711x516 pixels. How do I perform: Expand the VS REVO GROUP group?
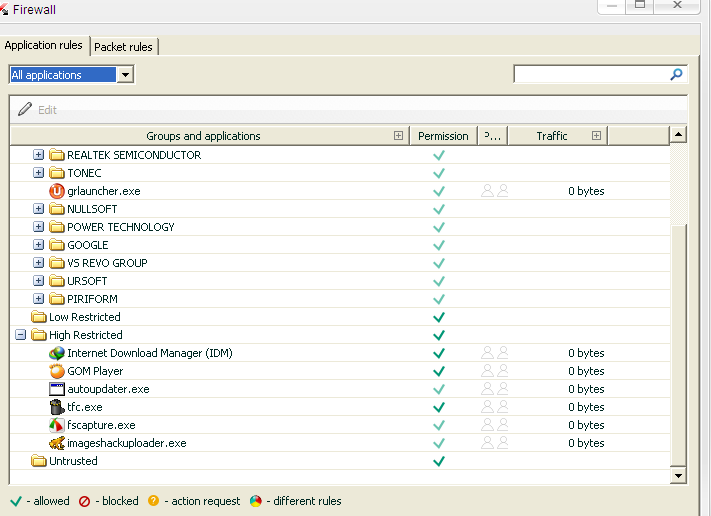click(x=39, y=263)
